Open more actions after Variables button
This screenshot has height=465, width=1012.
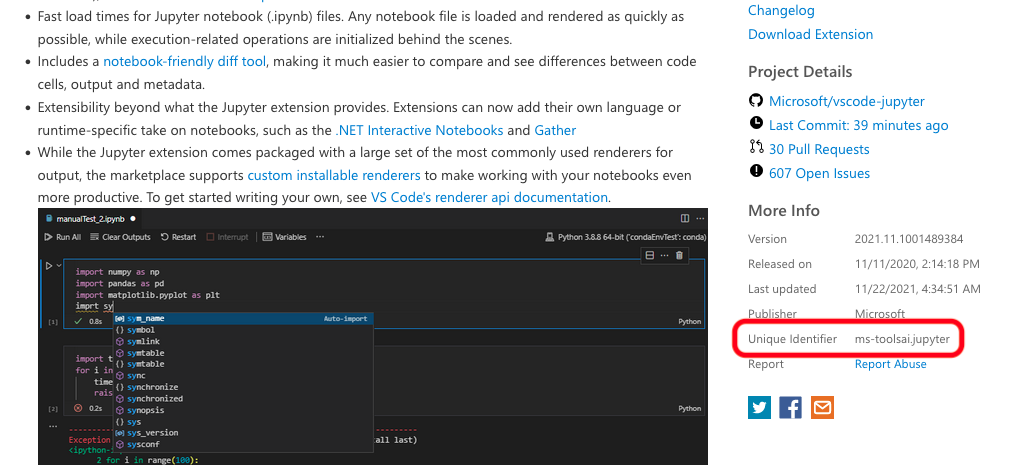[x=320, y=237]
